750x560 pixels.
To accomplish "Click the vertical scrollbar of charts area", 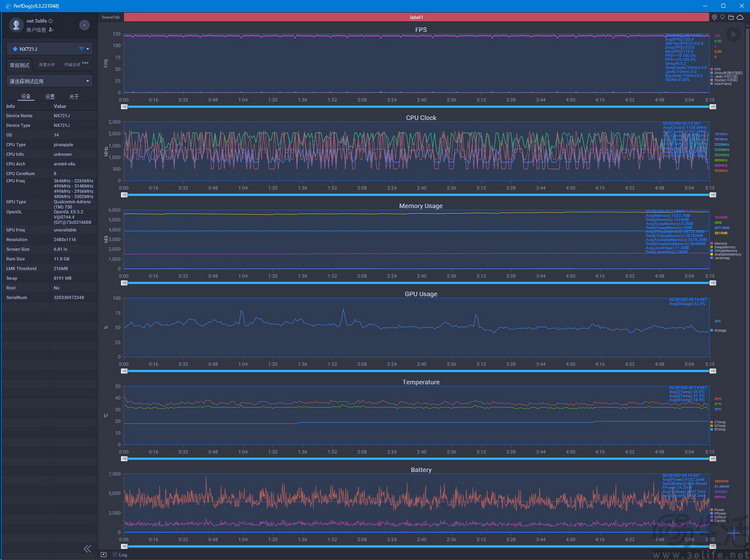I will (748, 287).
